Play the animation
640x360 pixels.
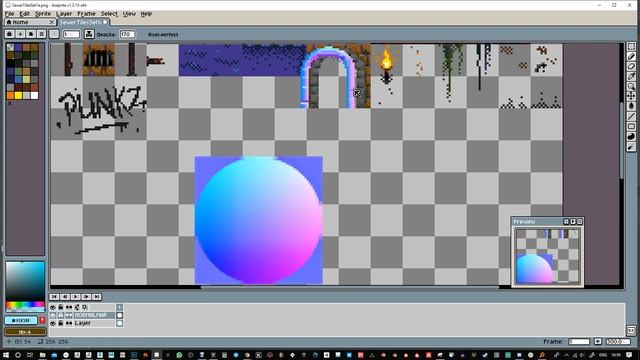click(76, 297)
